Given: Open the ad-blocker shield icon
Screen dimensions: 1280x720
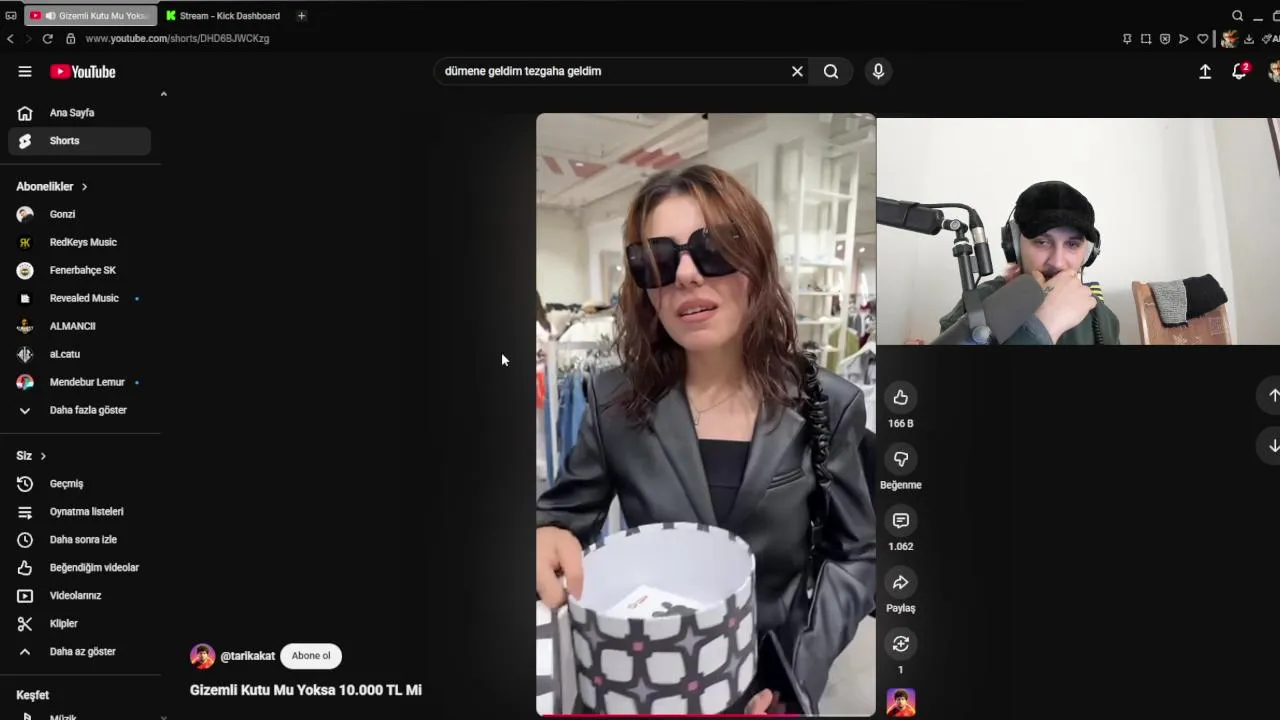Looking at the screenshot, I should click(x=1165, y=39).
